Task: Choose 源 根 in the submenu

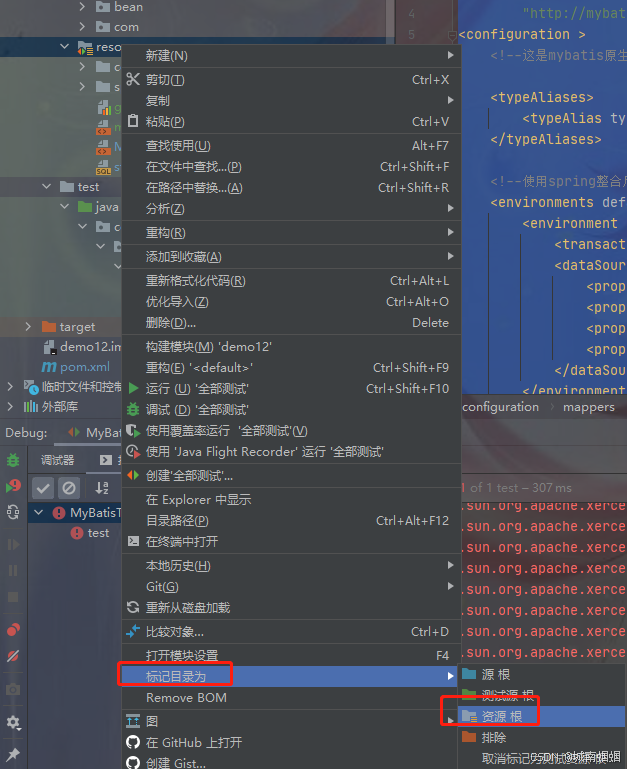Action: (x=542, y=674)
